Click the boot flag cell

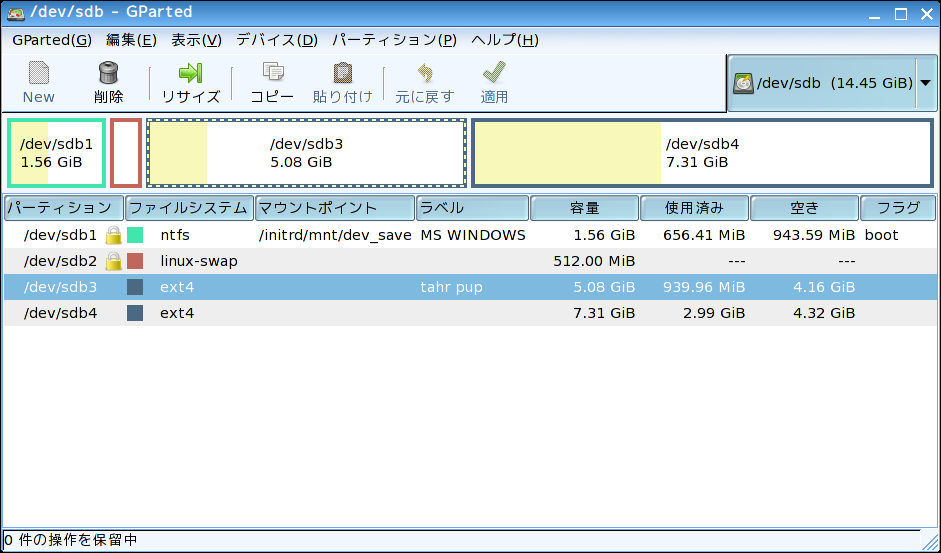881,235
